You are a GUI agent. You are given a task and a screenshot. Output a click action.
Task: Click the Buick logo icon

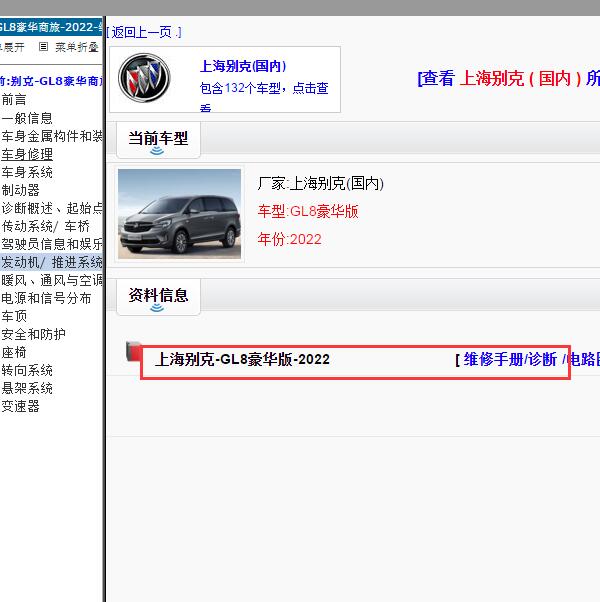click(x=144, y=78)
